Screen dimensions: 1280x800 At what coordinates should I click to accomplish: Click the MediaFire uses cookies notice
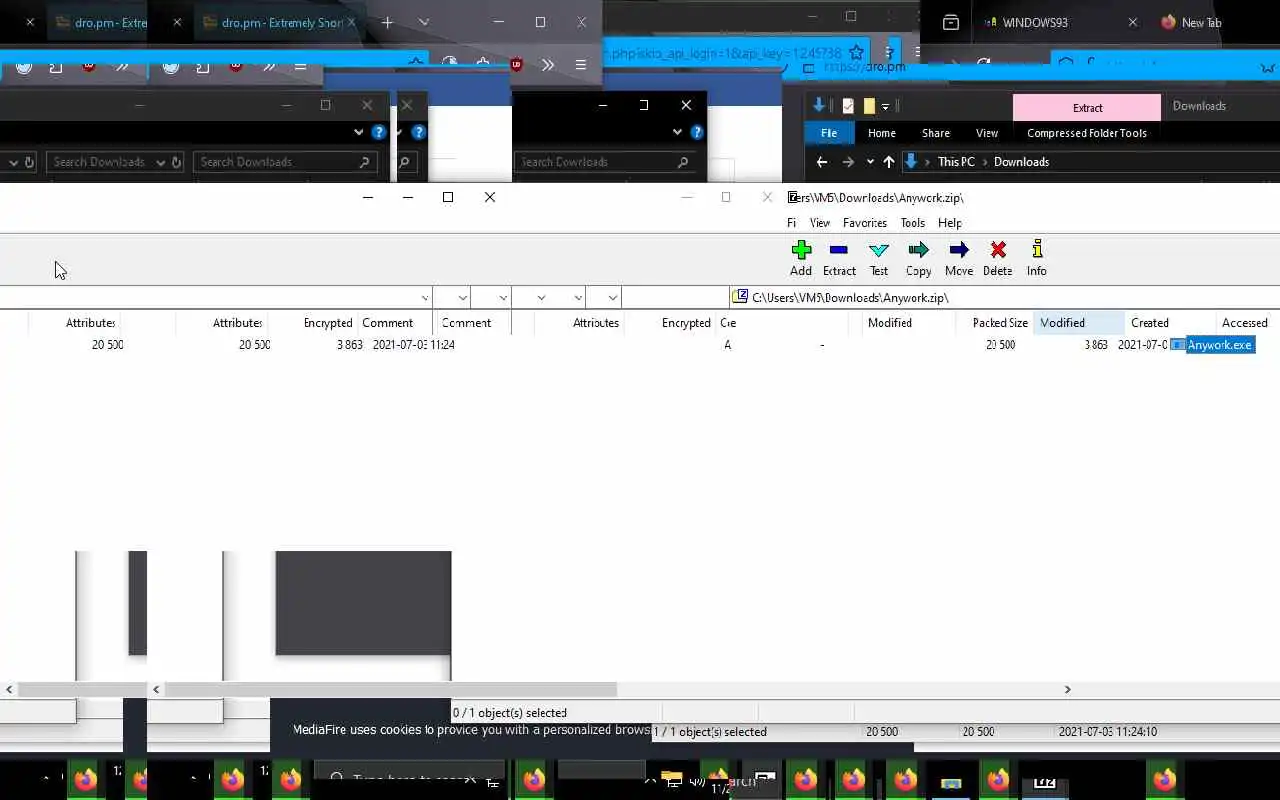pos(471,730)
